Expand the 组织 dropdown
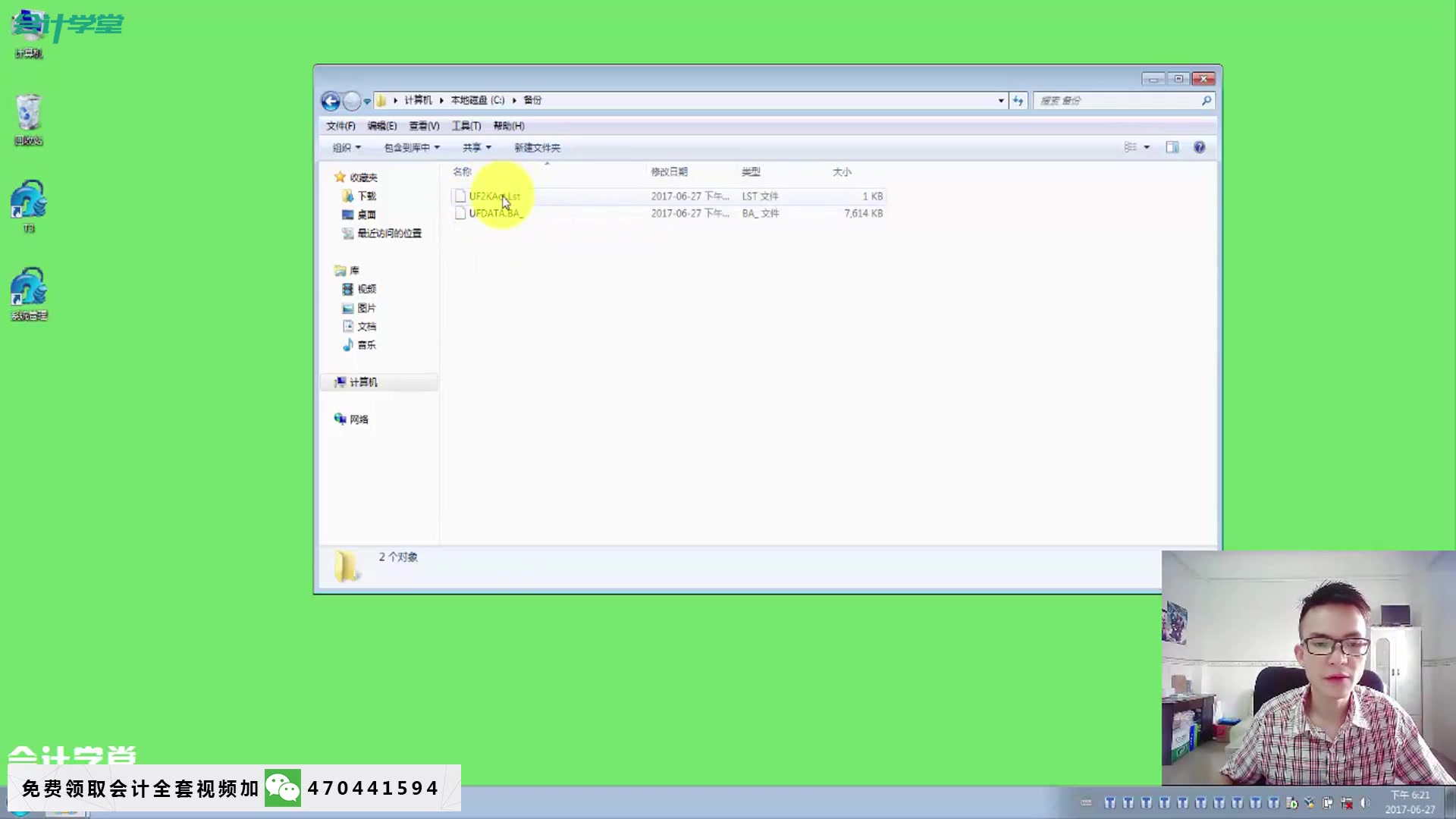The image size is (1456, 819). (x=347, y=148)
